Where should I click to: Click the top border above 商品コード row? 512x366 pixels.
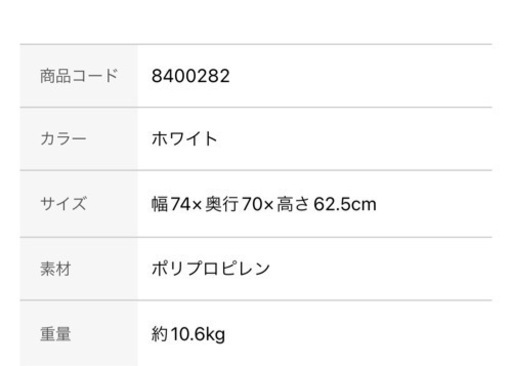tap(256, 44)
